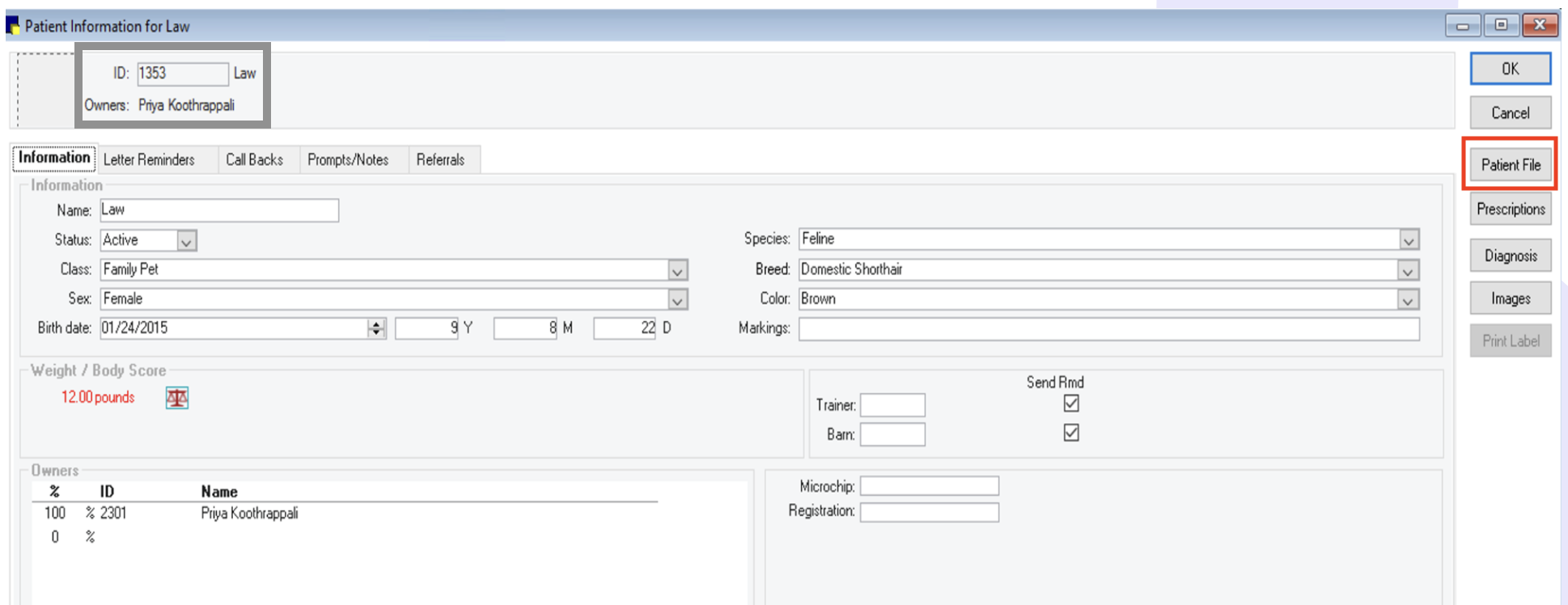Open the Images button

point(1510,298)
